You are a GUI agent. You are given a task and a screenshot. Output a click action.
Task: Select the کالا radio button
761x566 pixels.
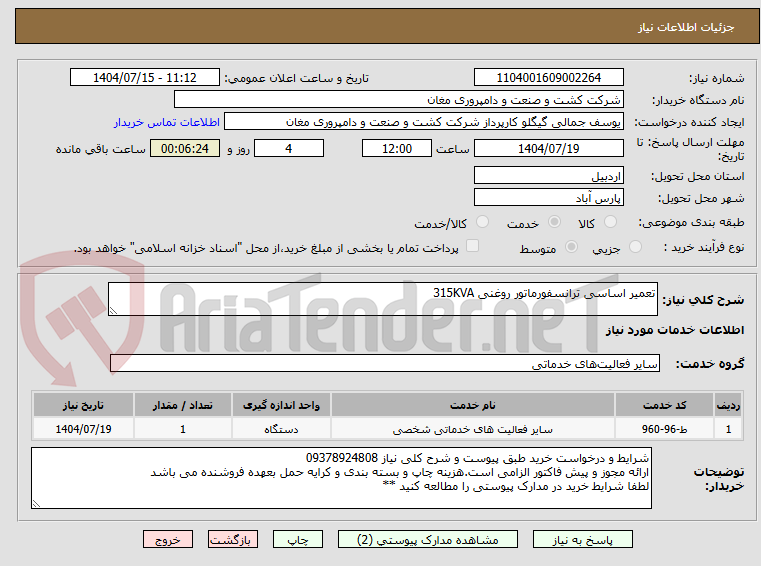point(610,222)
